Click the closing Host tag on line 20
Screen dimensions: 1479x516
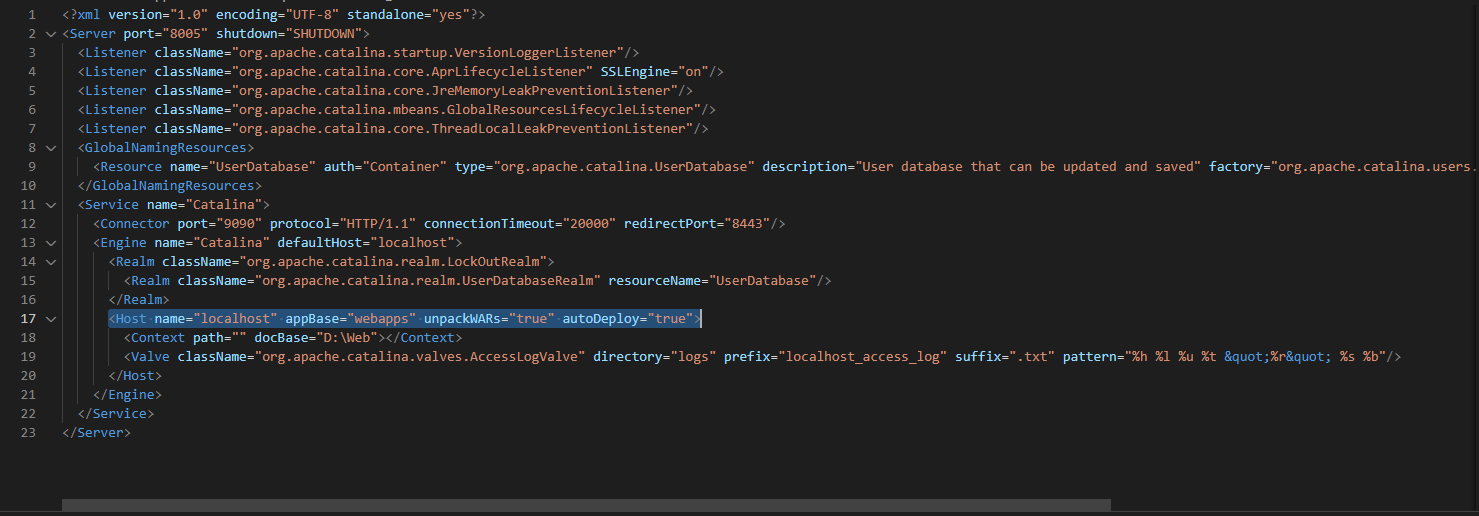click(135, 375)
